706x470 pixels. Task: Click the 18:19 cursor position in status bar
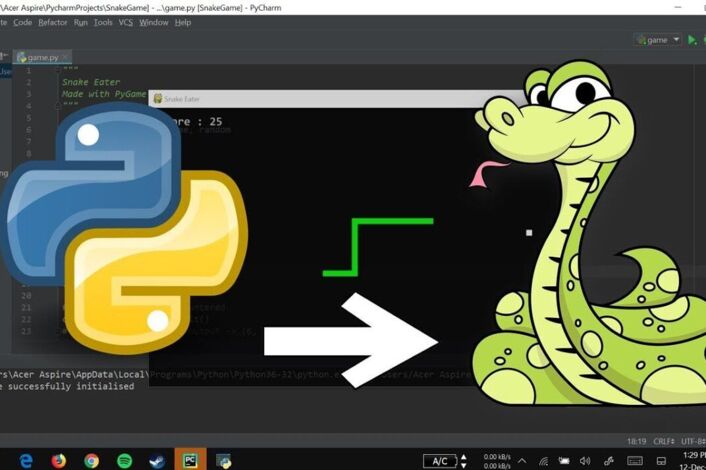636,441
